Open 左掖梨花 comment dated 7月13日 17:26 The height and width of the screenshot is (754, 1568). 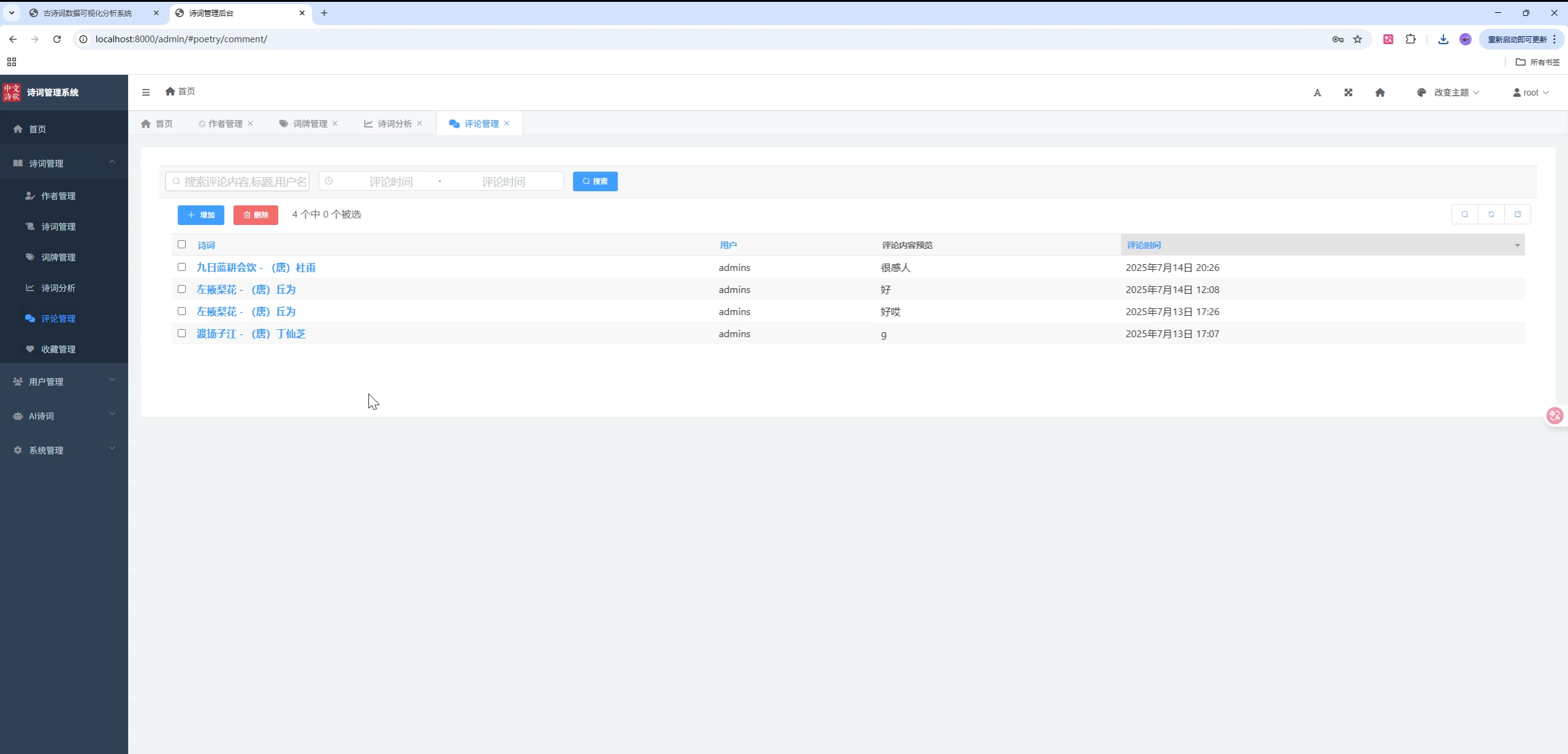point(246,311)
